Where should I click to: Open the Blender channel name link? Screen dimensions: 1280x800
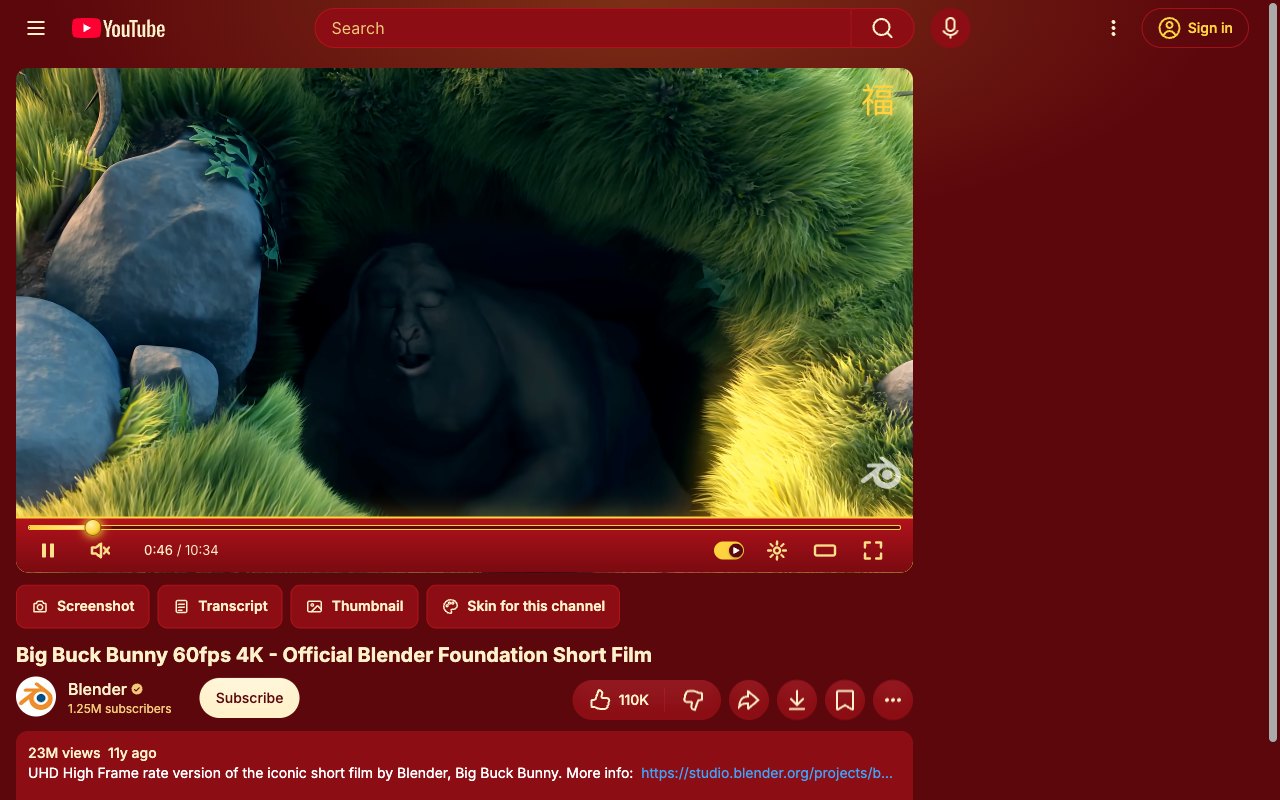pos(97,689)
